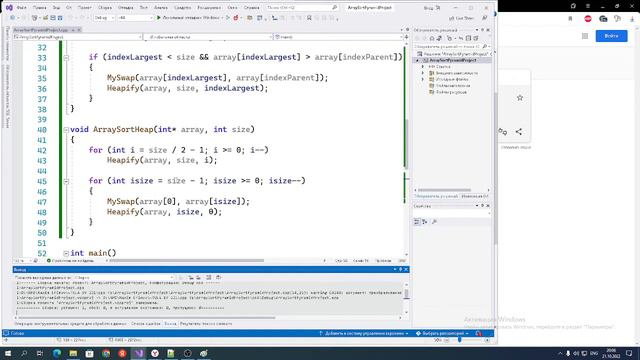Open the Сборка menu
640x360 pixels.
click(105, 7)
